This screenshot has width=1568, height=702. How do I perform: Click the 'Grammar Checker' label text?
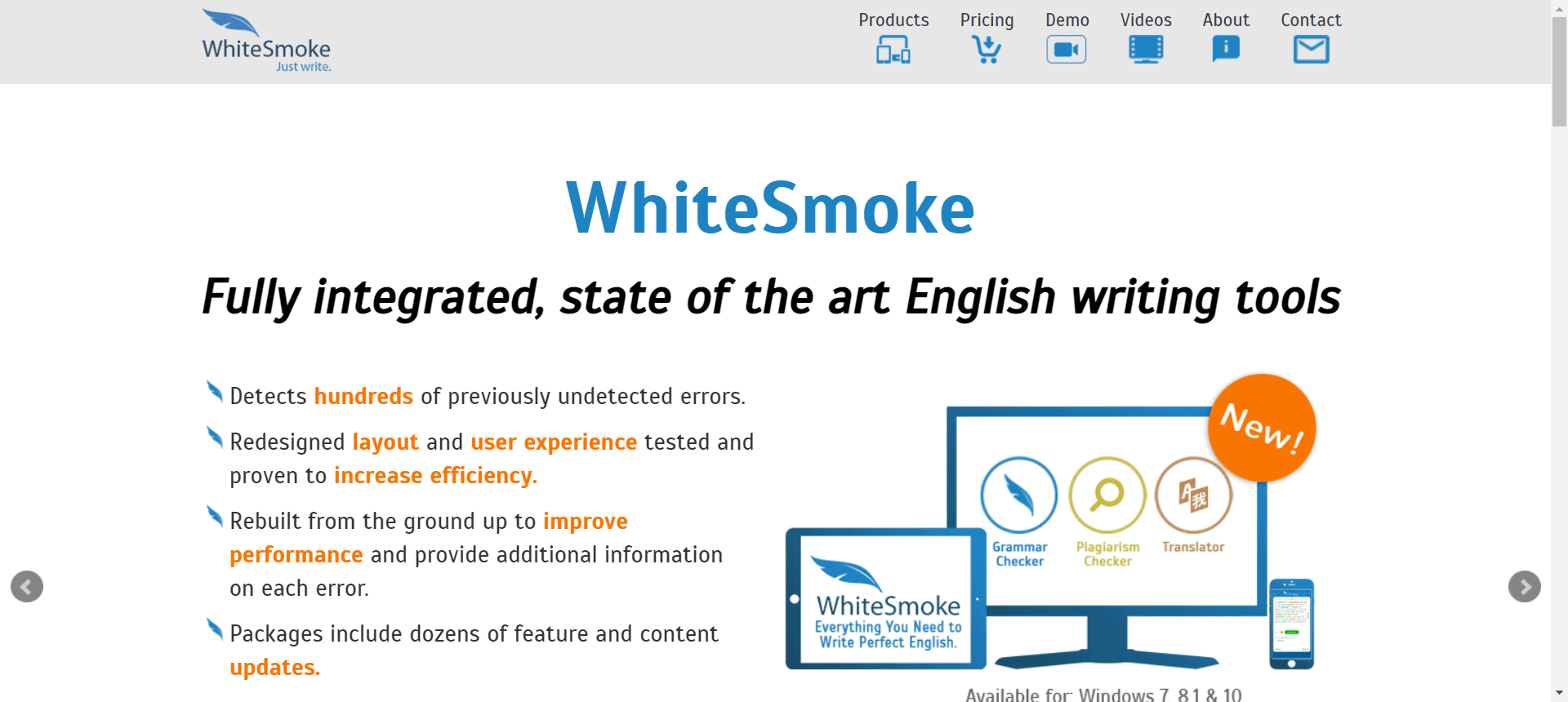[1019, 554]
